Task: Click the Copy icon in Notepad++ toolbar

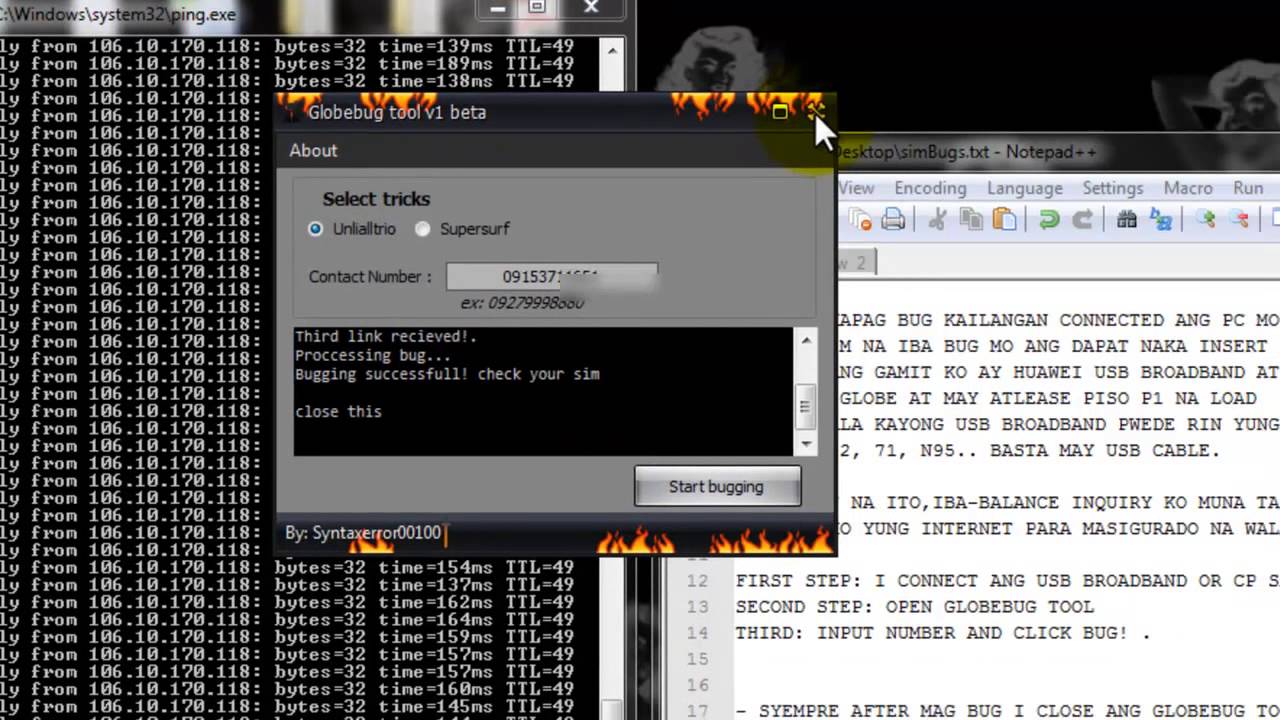Action: [x=971, y=219]
